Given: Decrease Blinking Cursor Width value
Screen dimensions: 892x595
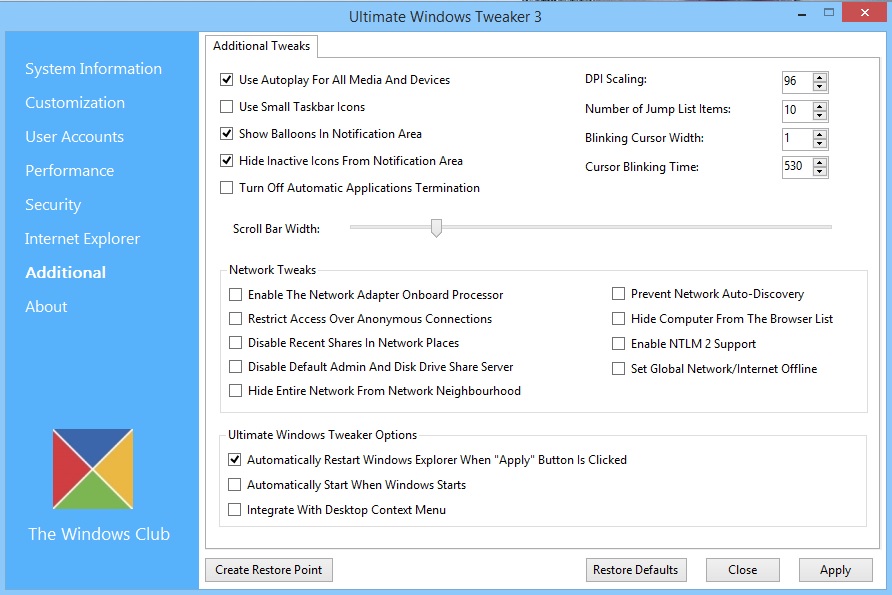Looking at the screenshot, I should click(819, 144).
